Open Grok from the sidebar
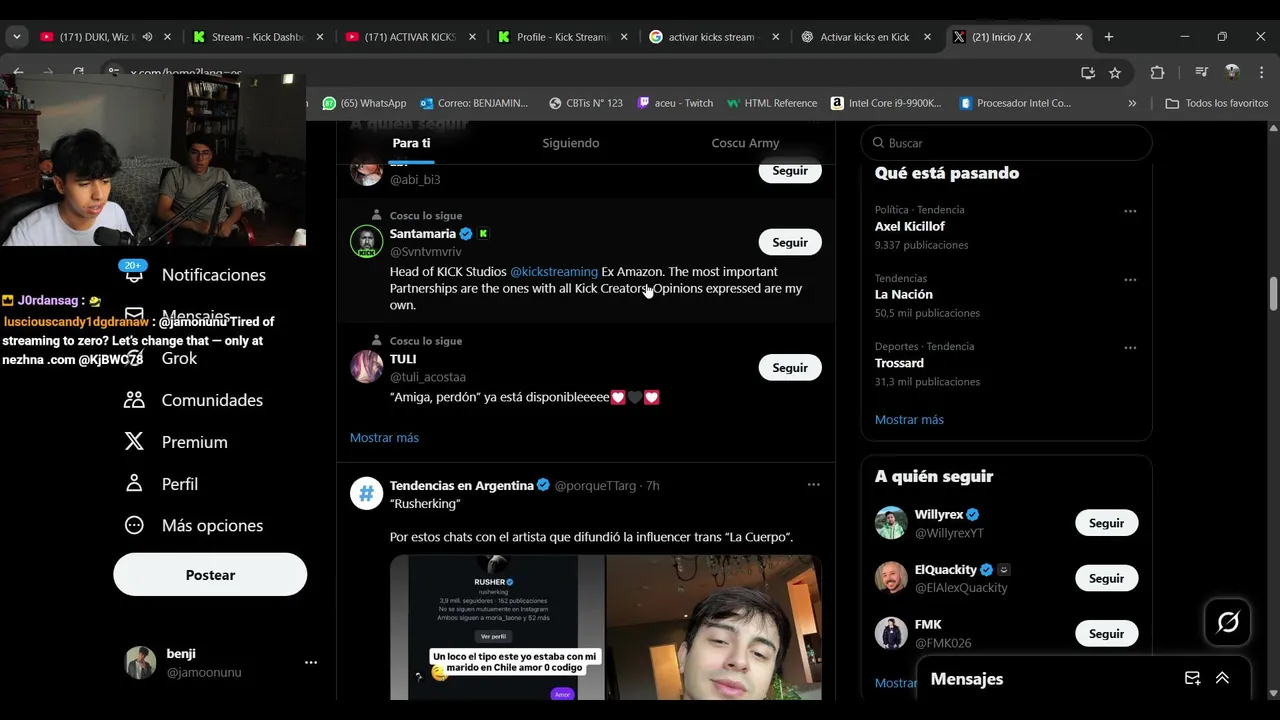This screenshot has width=1280, height=720. [x=179, y=358]
